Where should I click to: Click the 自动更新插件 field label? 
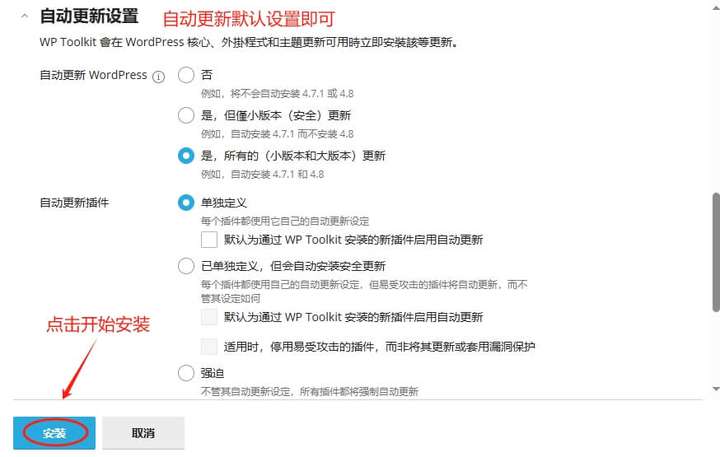click(74, 203)
